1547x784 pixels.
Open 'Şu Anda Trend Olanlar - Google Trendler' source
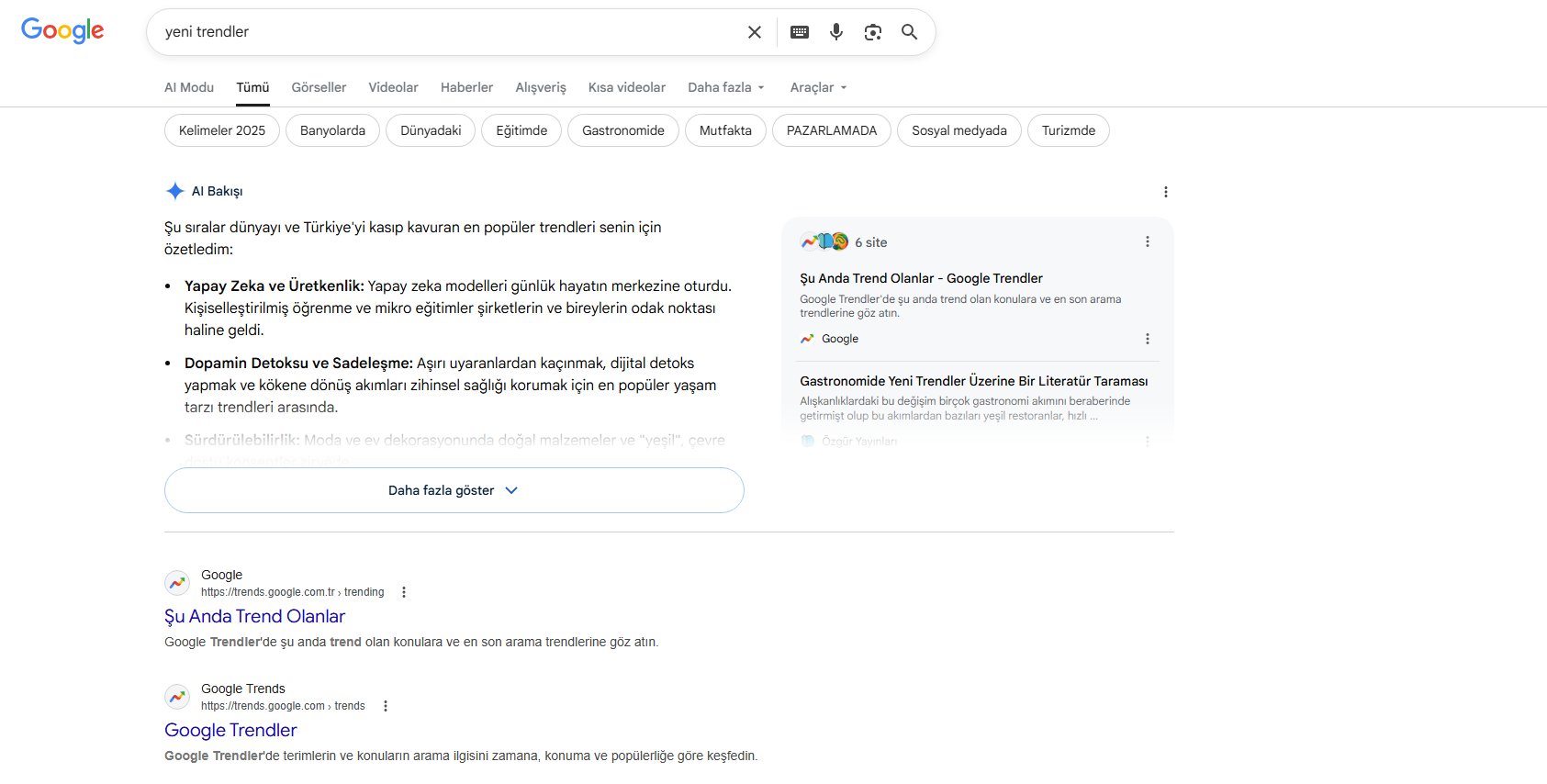[x=921, y=278]
